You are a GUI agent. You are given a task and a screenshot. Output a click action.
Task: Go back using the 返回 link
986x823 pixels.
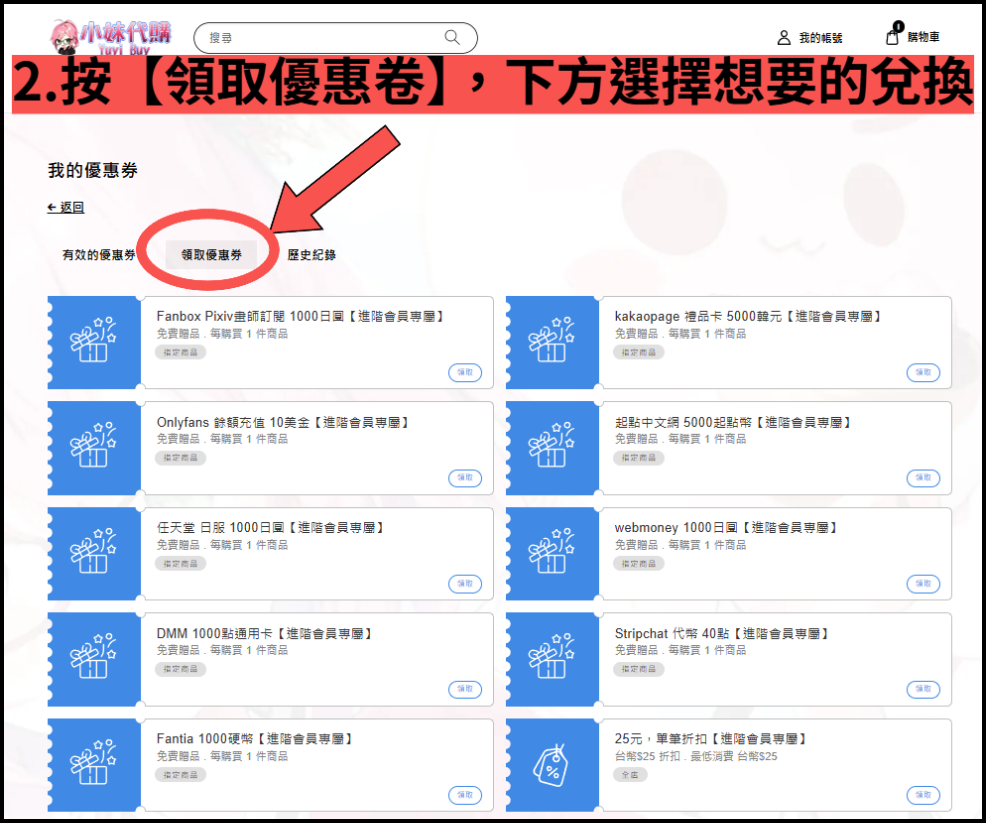click(x=66, y=207)
